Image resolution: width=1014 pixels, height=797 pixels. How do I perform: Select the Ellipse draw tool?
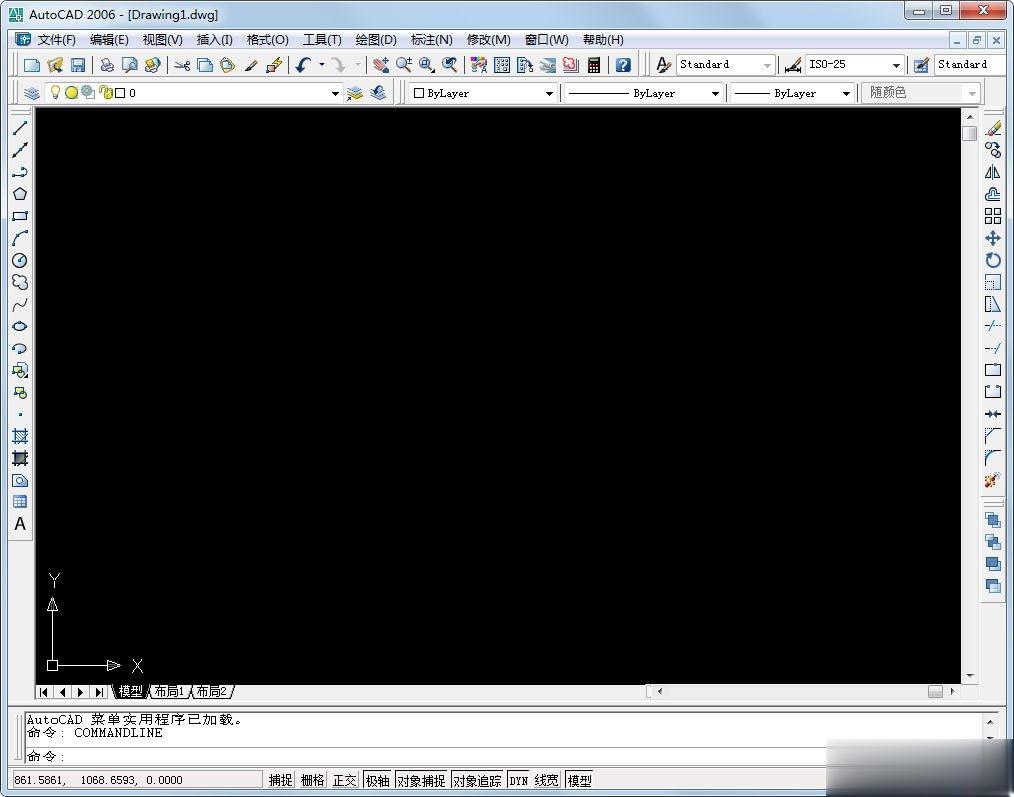tap(20, 327)
